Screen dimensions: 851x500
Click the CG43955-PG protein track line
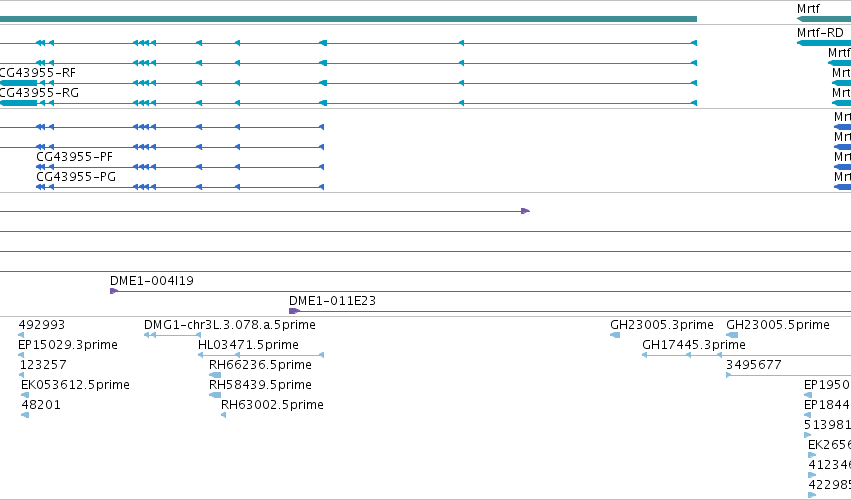pos(180,187)
